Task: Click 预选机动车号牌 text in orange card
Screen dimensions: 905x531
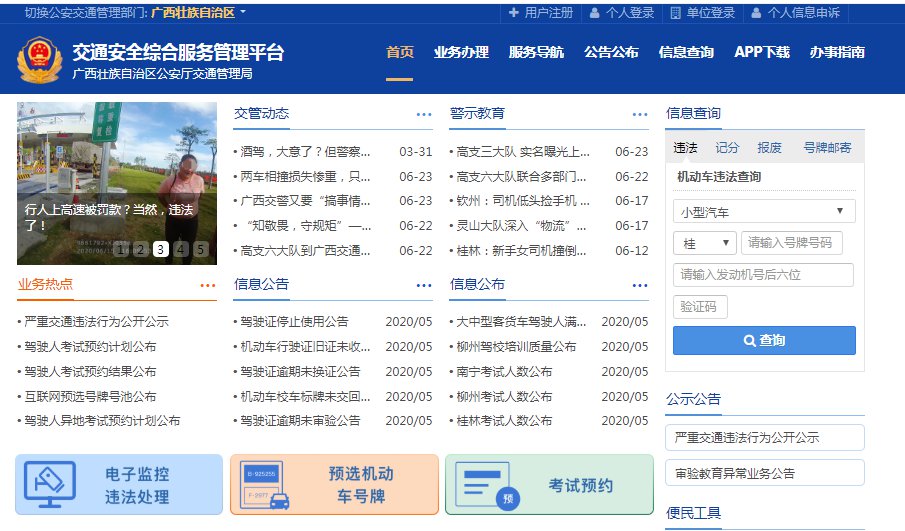Action: pyautogui.click(x=361, y=485)
